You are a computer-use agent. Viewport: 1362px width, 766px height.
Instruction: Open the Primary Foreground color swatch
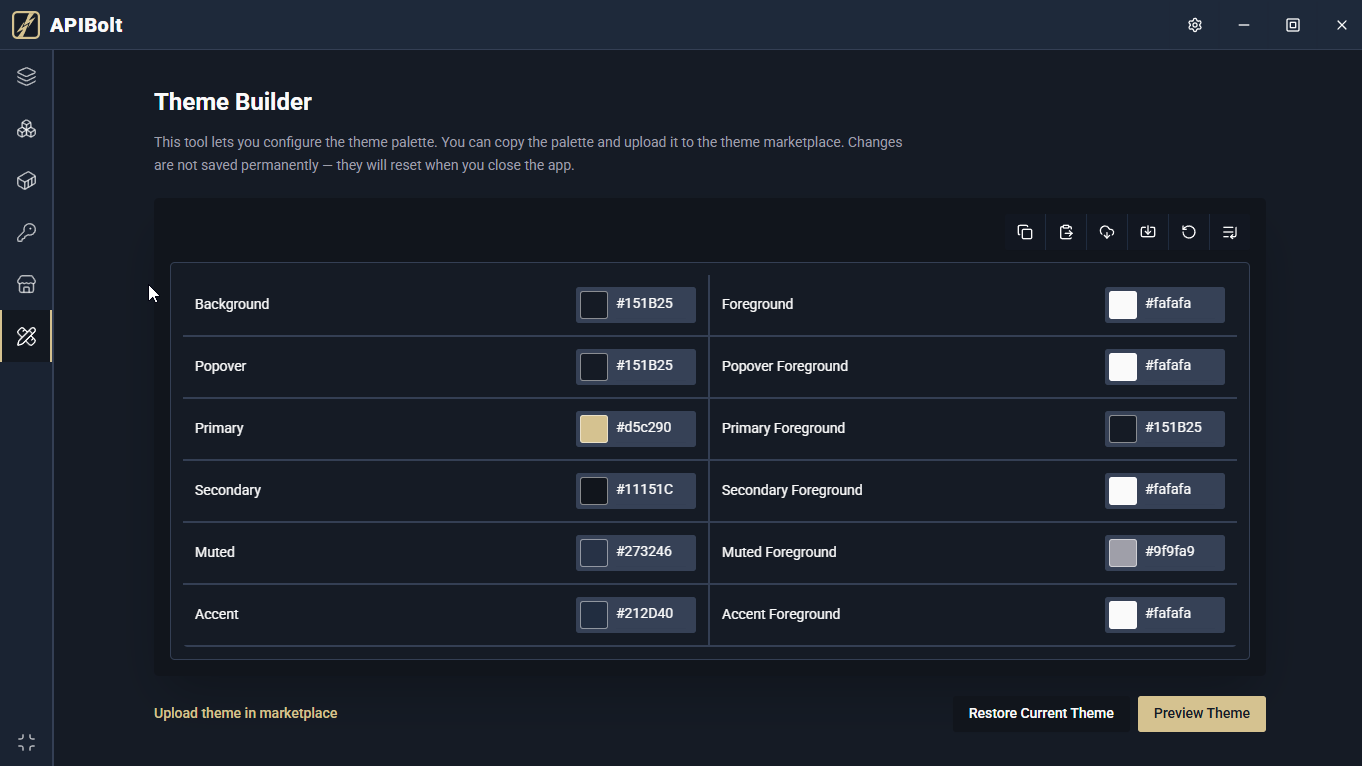[1123, 429]
